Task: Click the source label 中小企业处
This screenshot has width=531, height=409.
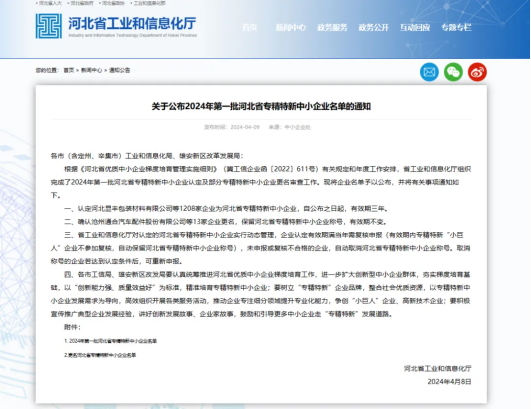Action: click(x=297, y=127)
